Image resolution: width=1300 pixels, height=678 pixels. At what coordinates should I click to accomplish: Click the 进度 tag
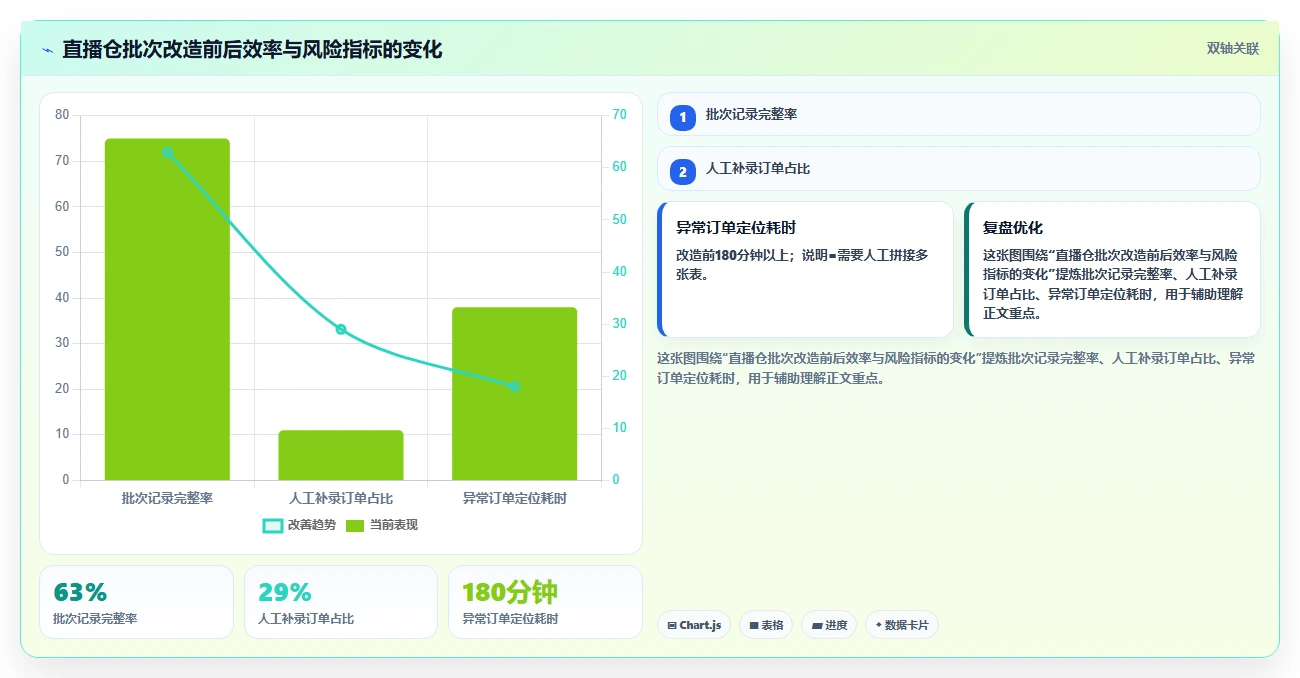pyautogui.click(x=829, y=625)
